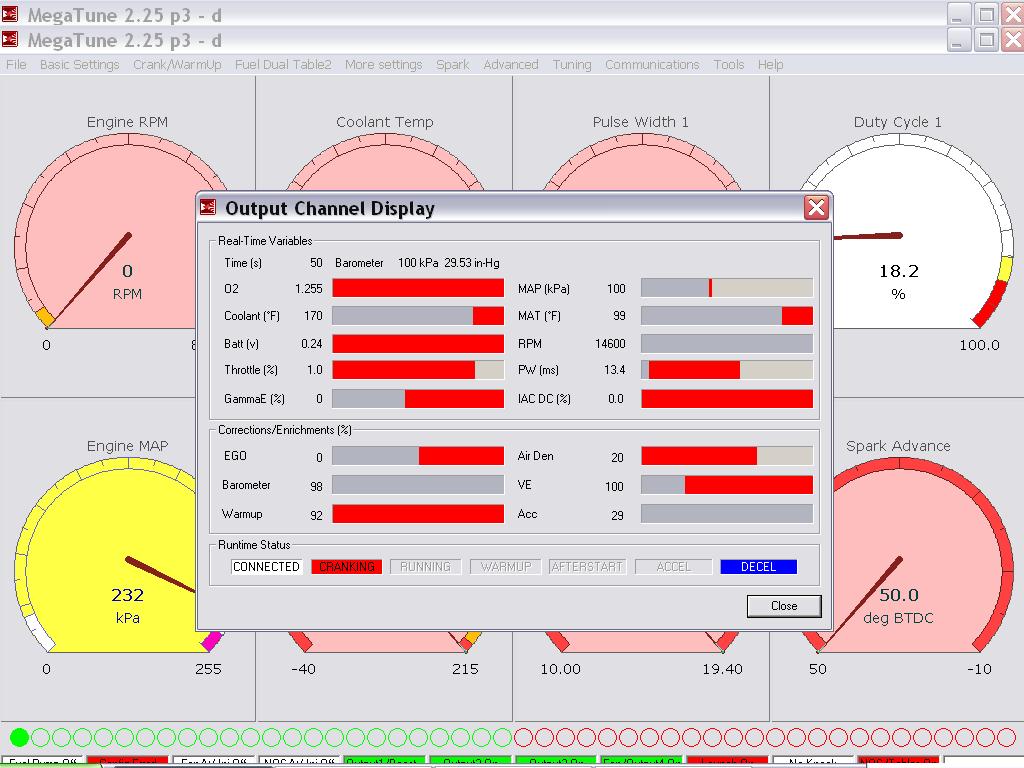Screen dimensions: 1024x768
Task: Click the PW (ms) bar graph
Action: pos(727,370)
